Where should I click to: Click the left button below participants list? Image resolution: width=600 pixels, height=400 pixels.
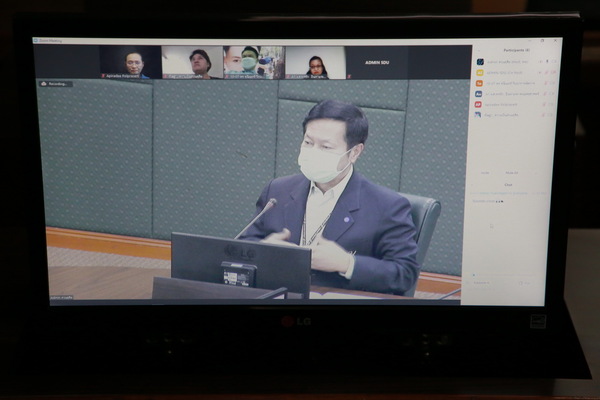484,172
